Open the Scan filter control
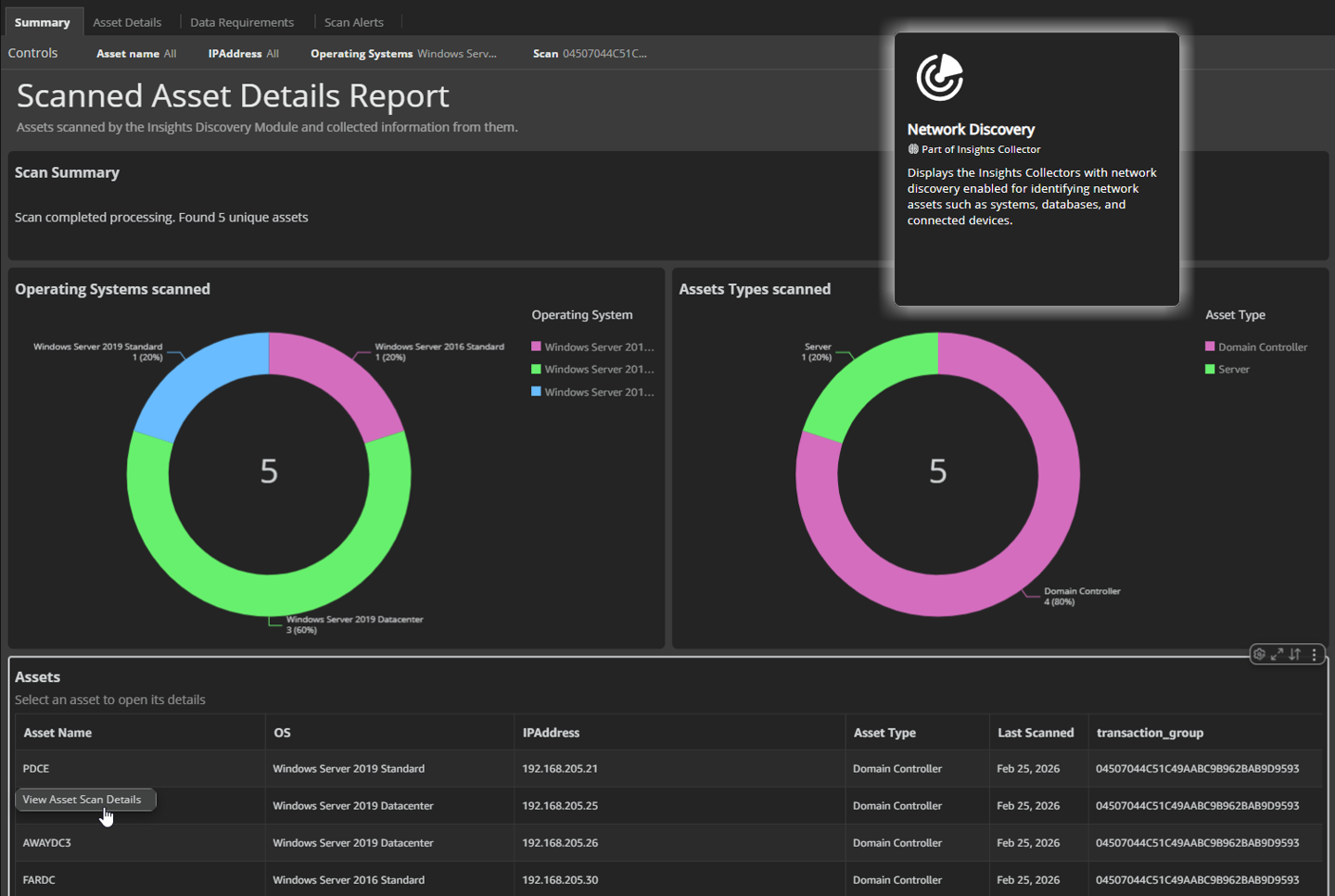The height and width of the screenshot is (896, 1335). tap(590, 53)
